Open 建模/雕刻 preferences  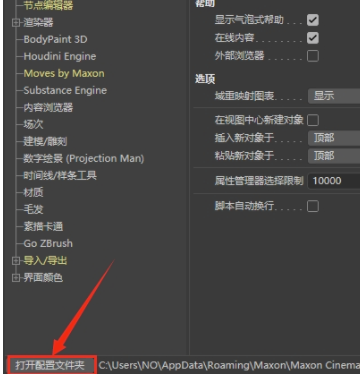pyautogui.click(x=45, y=141)
